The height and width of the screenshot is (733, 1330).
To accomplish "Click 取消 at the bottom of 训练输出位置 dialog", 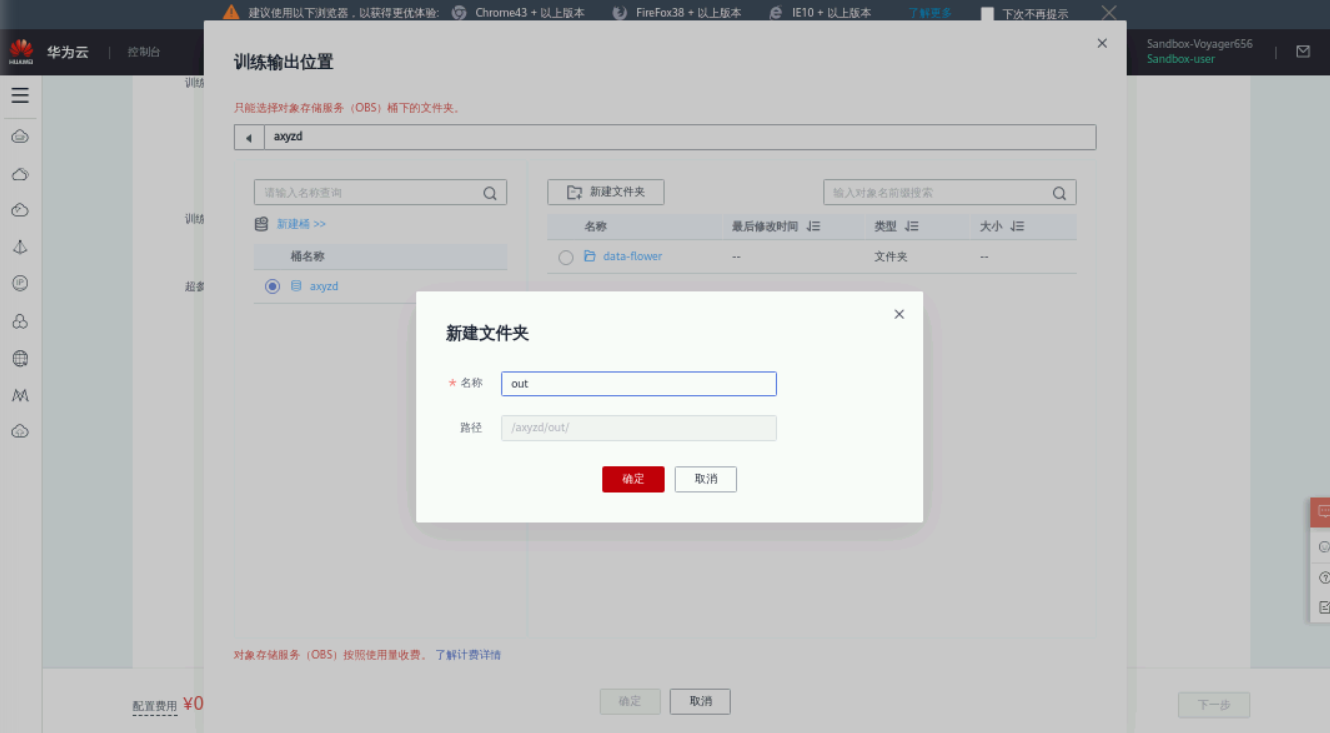I will point(701,702).
